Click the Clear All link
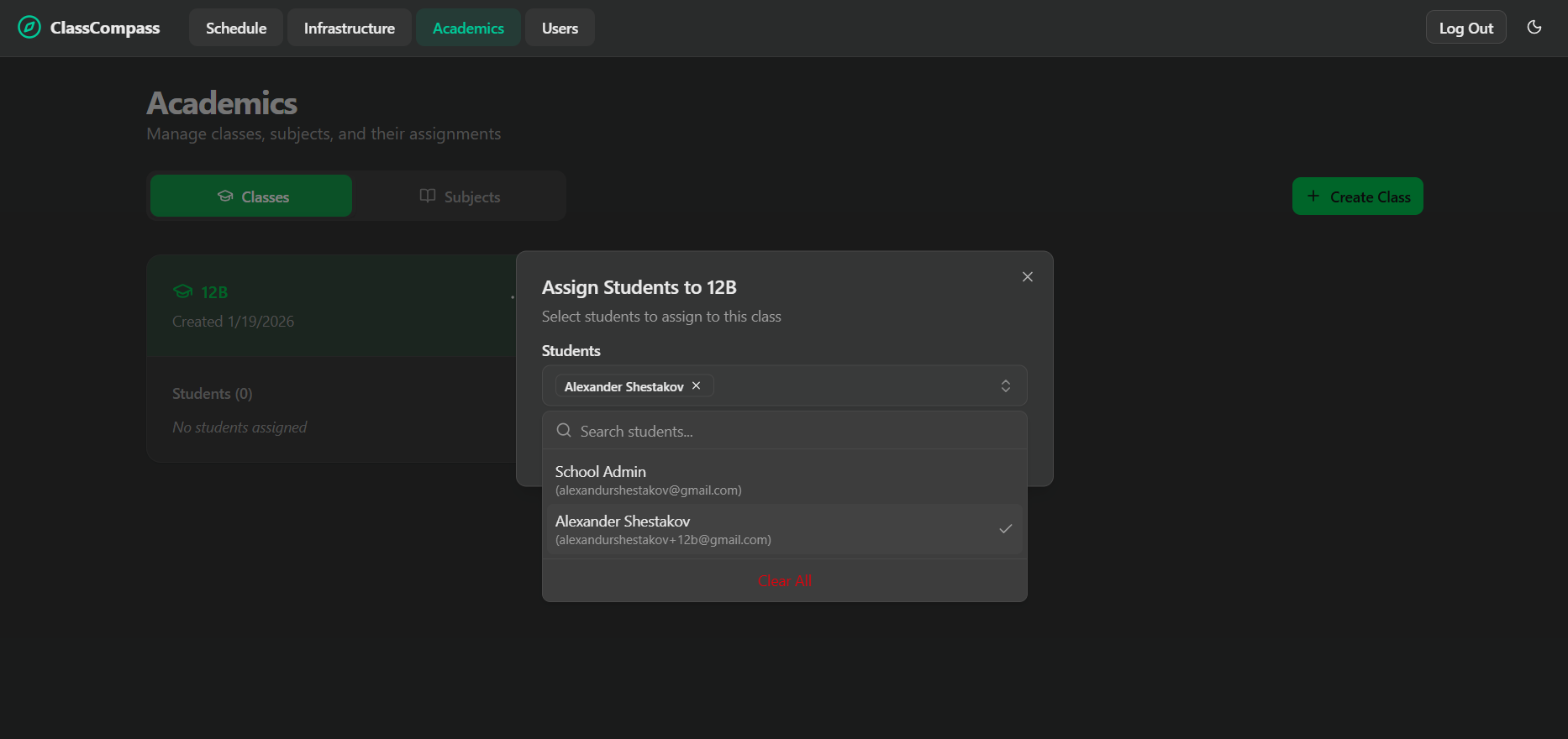This screenshot has width=1568, height=739. coord(784,581)
